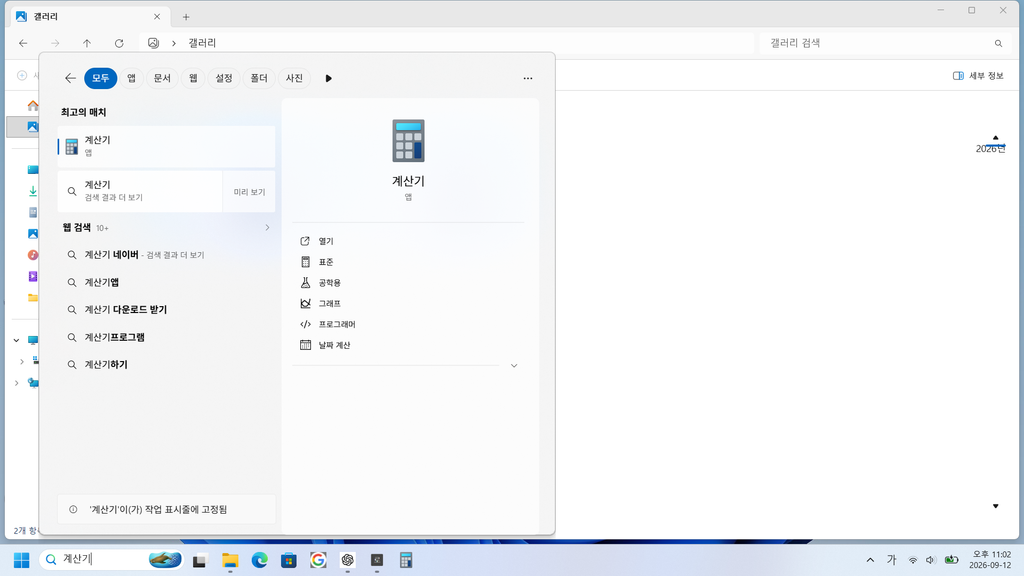Viewport: 1024px width, 576px height.
Task: Click the search magnifier in Gallery window
Action: point(998,43)
